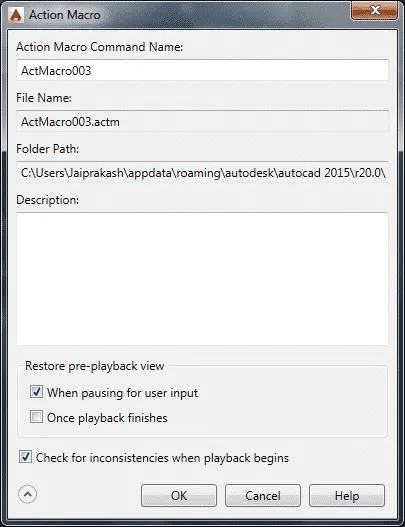Screen dimensions: 405x527
Task: Enable 'When pausing for user input' checkbox
Action: [36, 392]
